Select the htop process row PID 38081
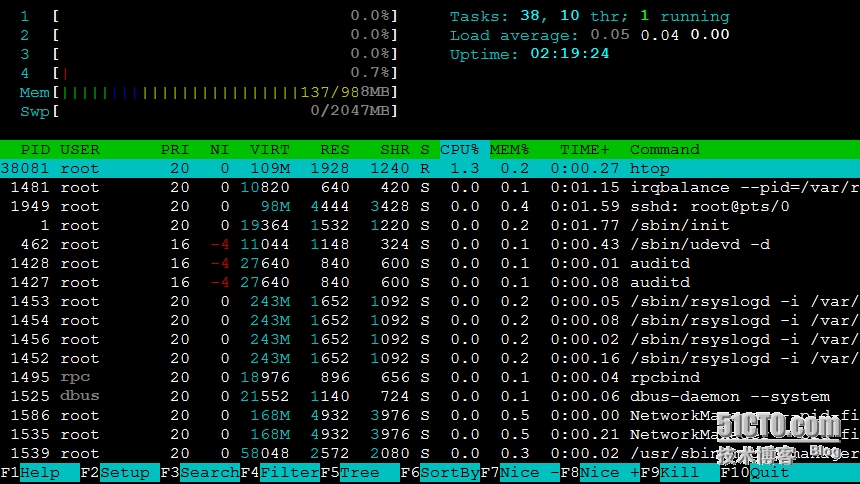The height and width of the screenshot is (484, 860). (430, 168)
